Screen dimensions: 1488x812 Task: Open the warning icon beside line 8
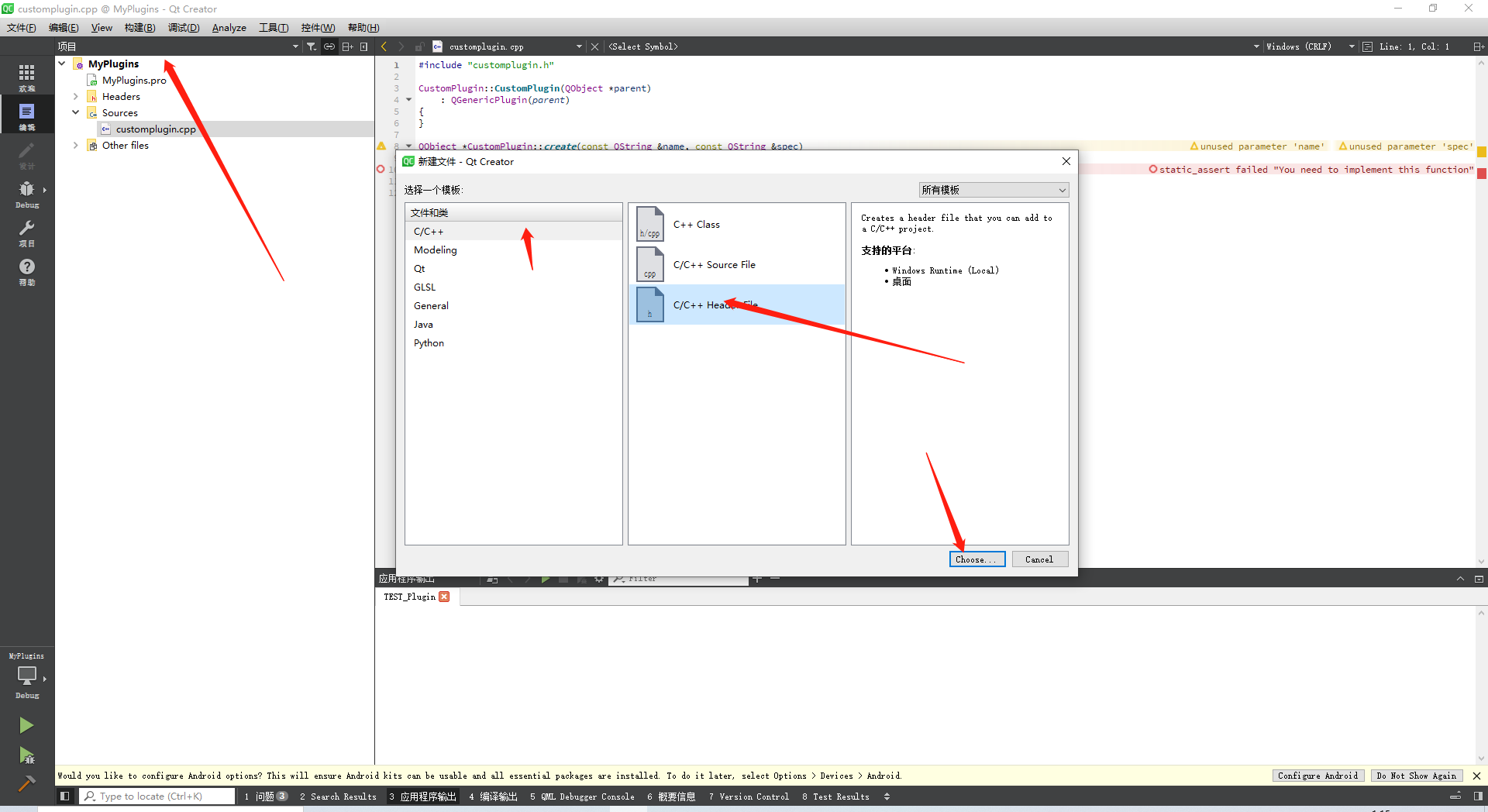381,146
